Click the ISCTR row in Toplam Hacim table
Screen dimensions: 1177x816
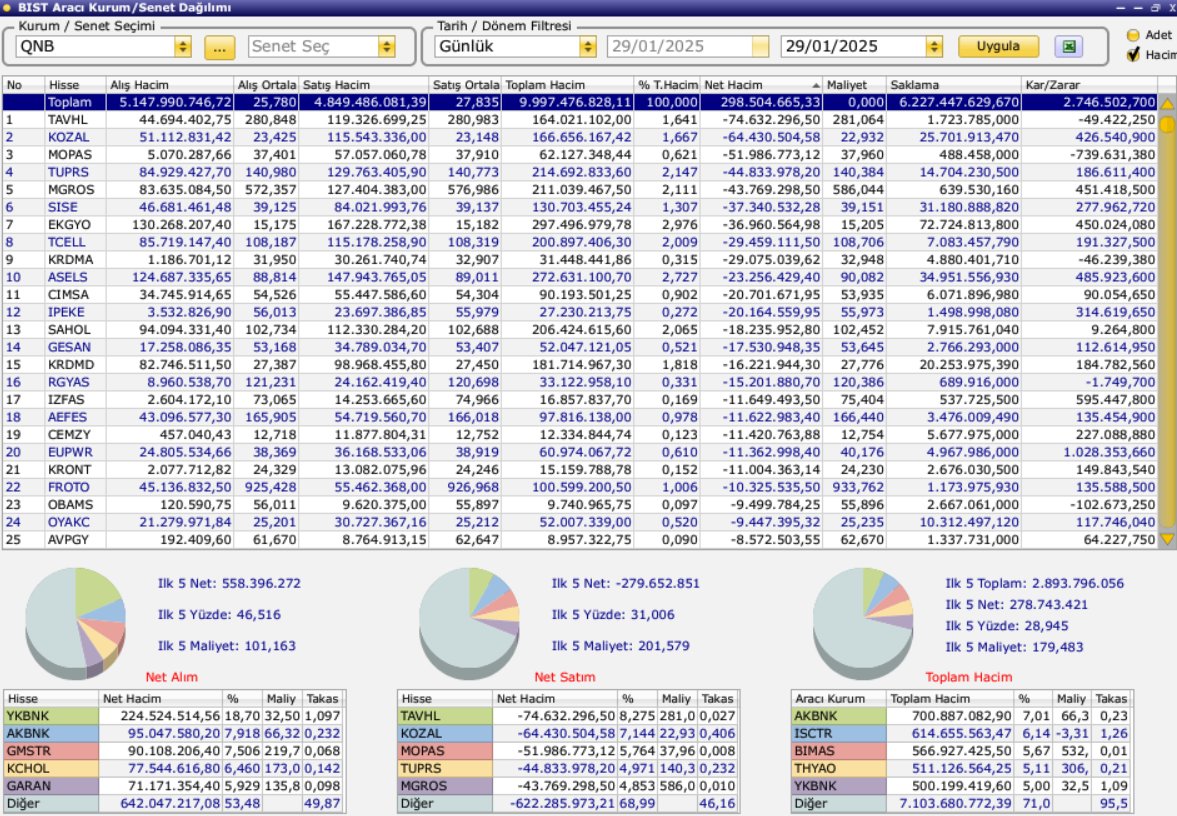962,733
